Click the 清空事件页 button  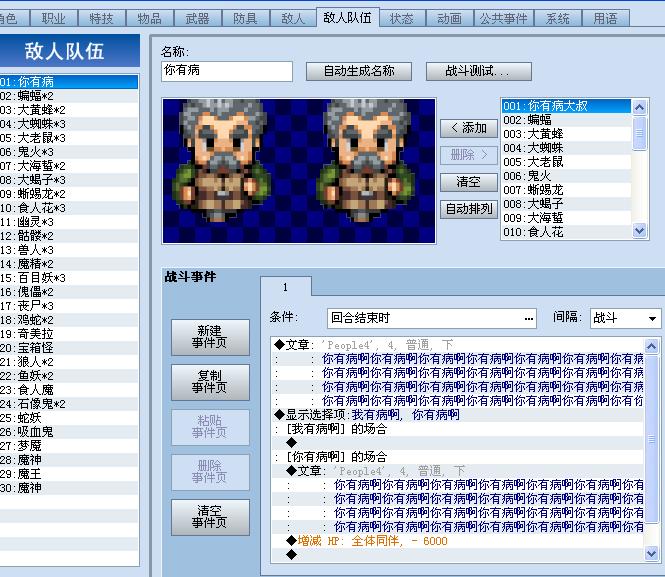pos(210,517)
